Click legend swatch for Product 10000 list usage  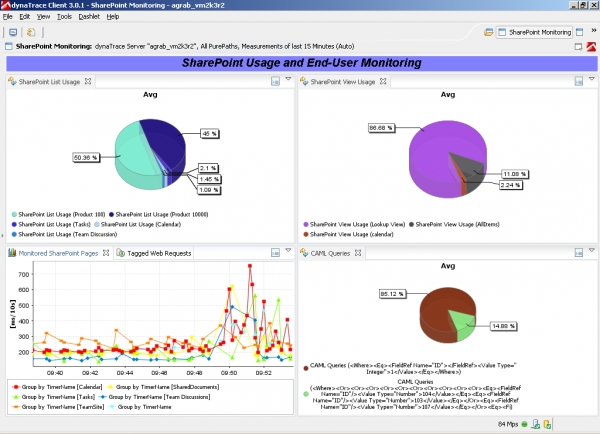(x=111, y=215)
